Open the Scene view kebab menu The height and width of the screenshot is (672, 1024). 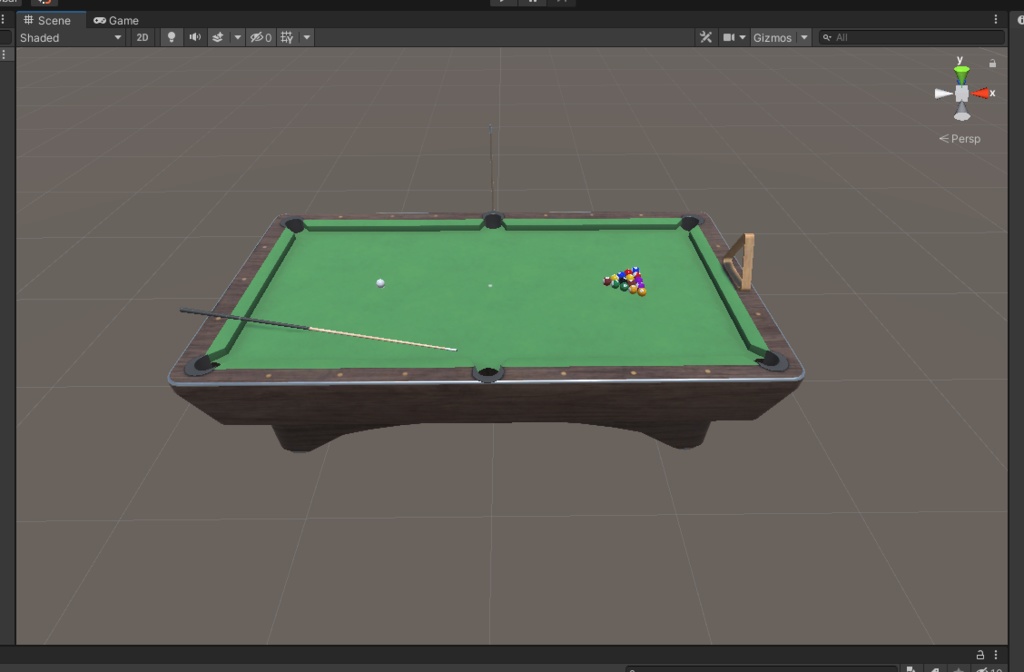click(994, 19)
